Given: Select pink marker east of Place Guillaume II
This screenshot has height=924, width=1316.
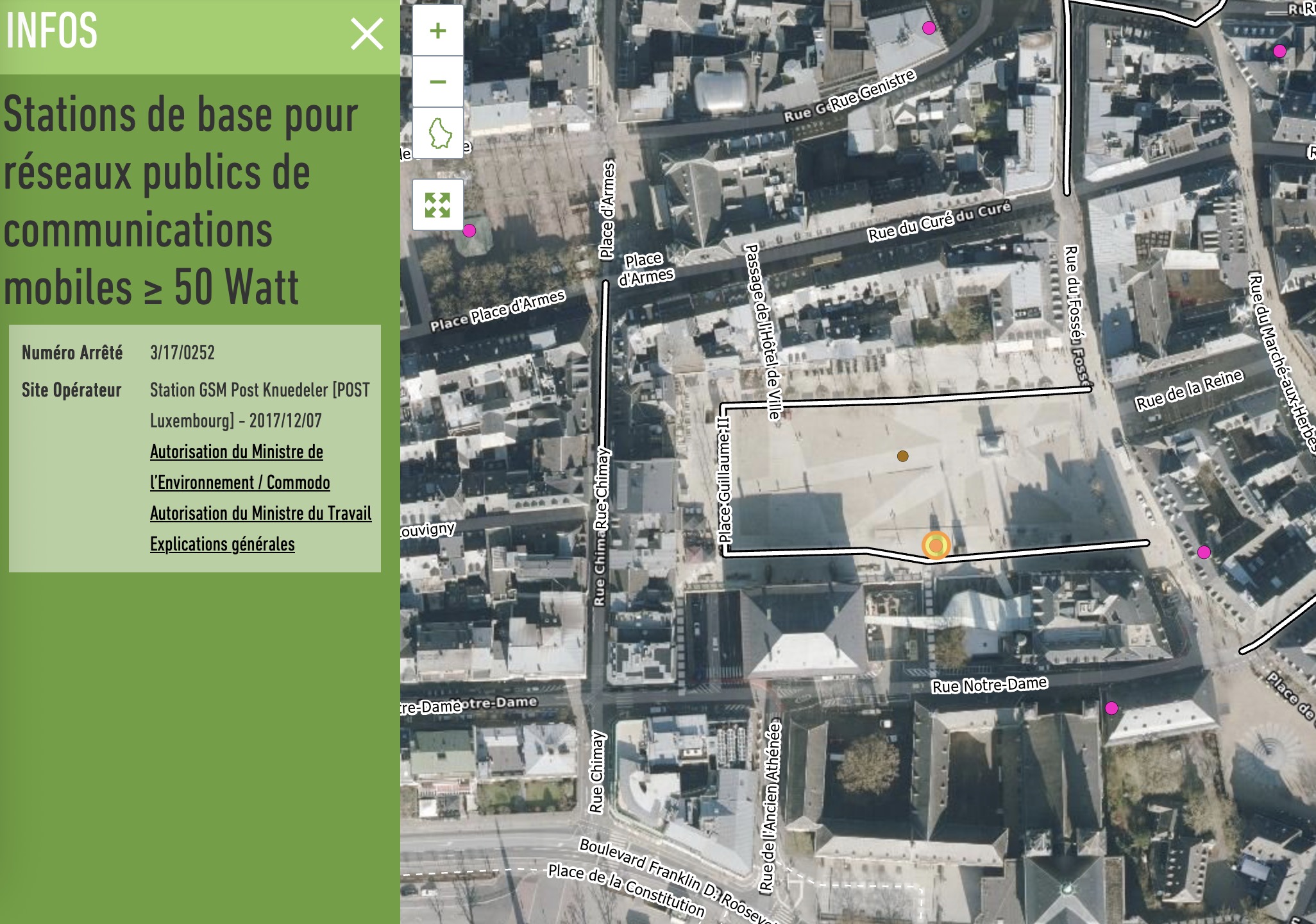Looking at the screenshot, I should click(x=1204, y=552).
